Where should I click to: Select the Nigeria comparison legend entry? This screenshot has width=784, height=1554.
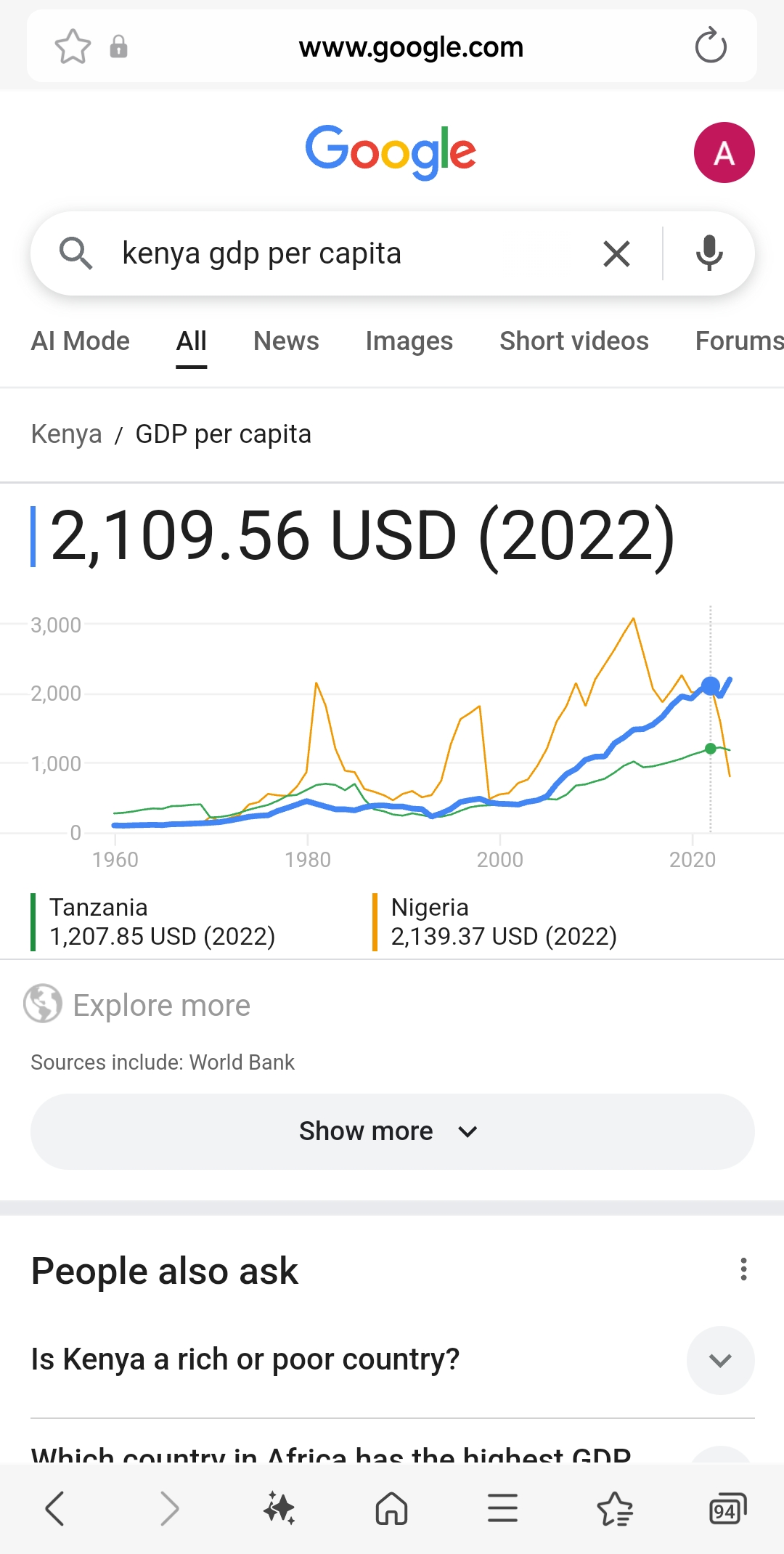coord(503,922)
